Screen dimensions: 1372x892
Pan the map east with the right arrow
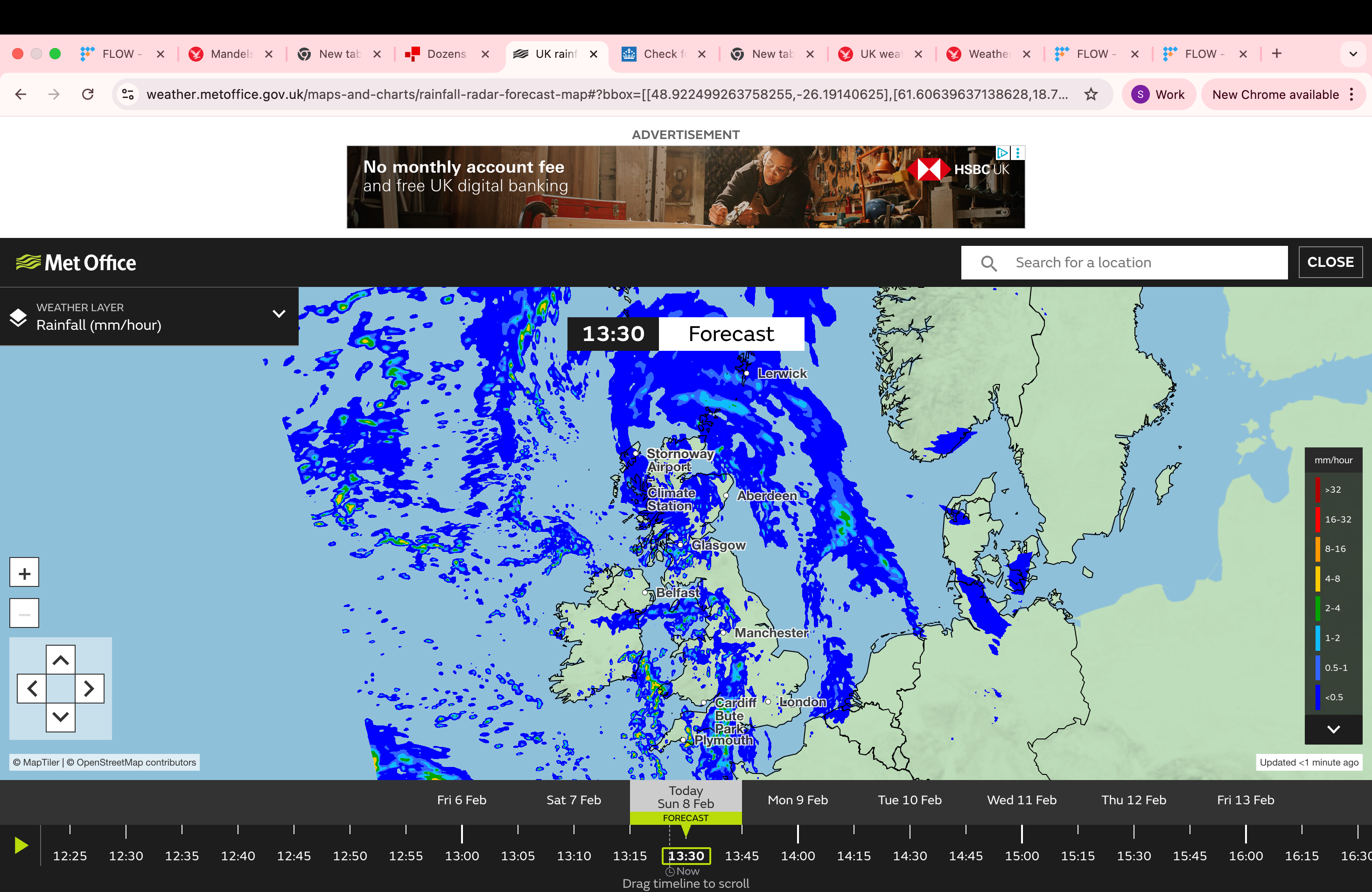(x=89, y=689)
